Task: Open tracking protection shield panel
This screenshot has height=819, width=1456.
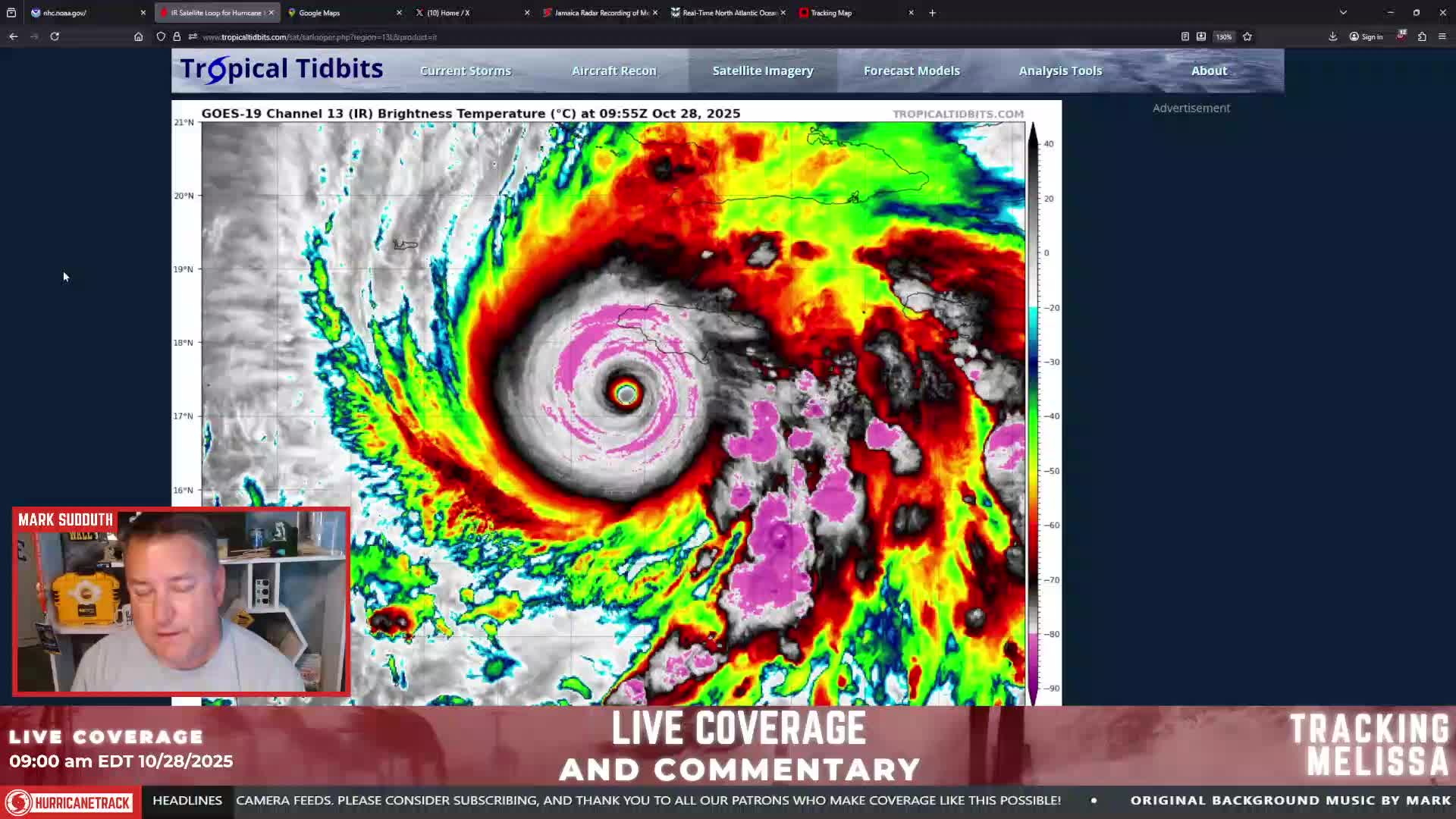Action: [161, 36]
